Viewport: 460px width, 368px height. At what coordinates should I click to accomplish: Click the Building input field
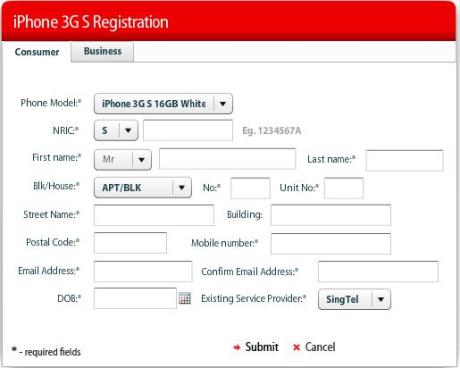[x=331, y=215]
